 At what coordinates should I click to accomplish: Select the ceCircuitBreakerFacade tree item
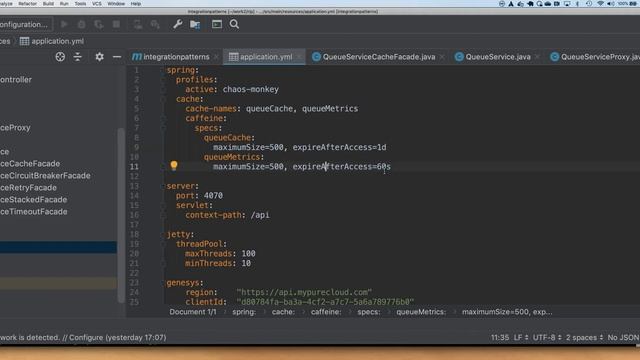pos(45,176)
